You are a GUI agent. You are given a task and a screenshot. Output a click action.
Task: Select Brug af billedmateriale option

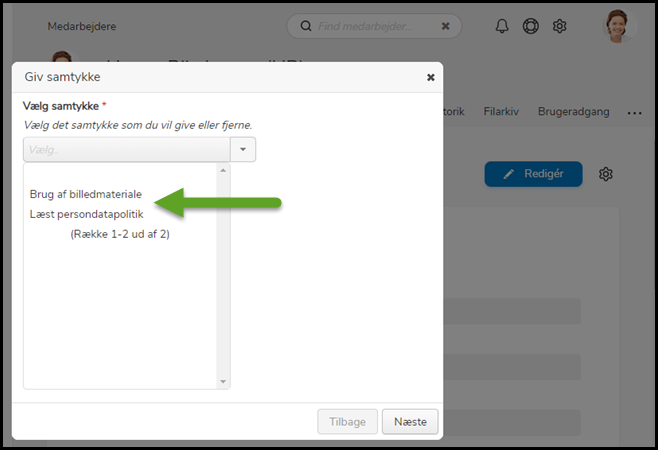pyautogui.click(x=86, y=194)
